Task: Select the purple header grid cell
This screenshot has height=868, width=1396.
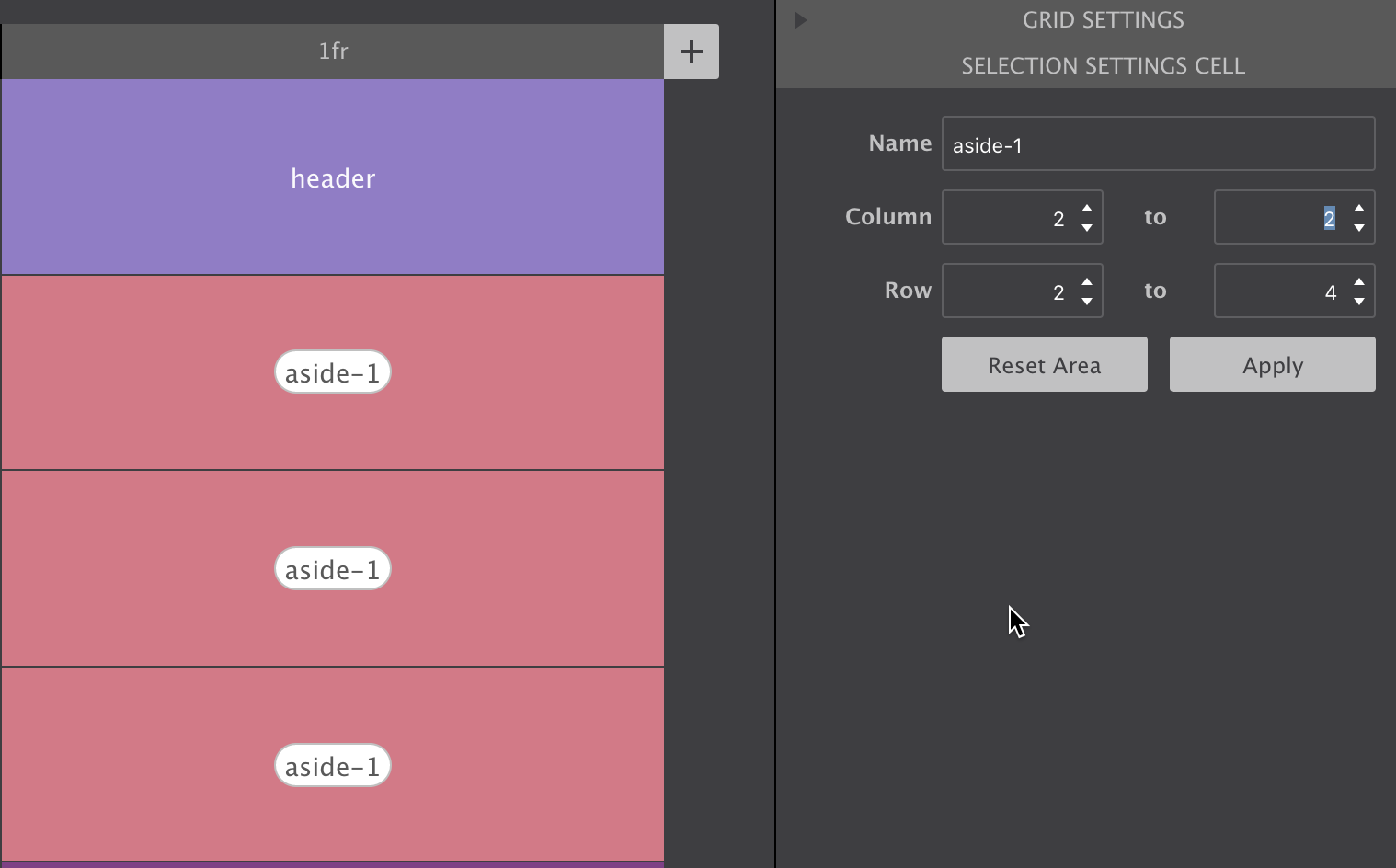Action: tap(333, 177)
